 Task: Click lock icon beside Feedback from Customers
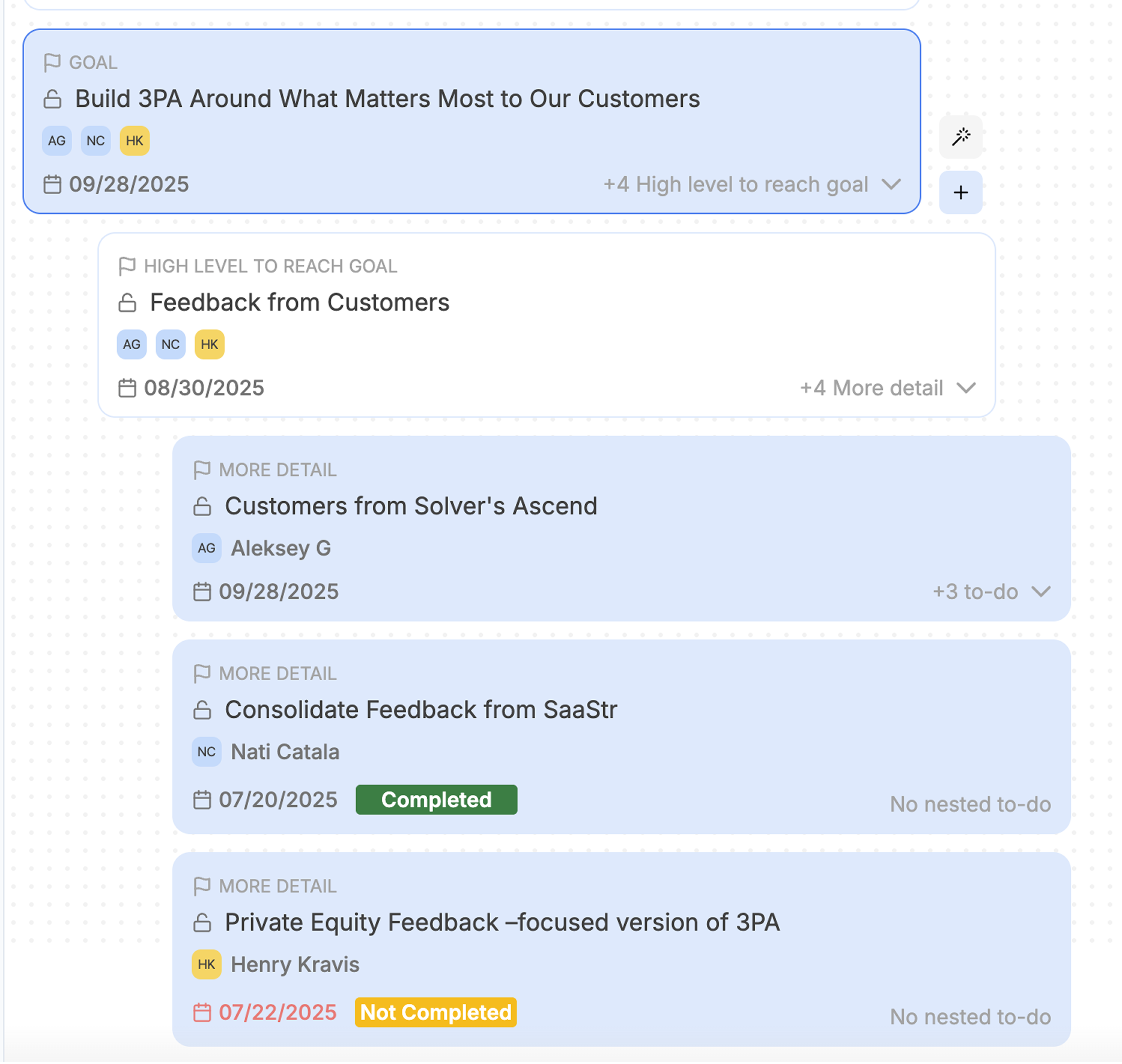[x=127, y=302]
